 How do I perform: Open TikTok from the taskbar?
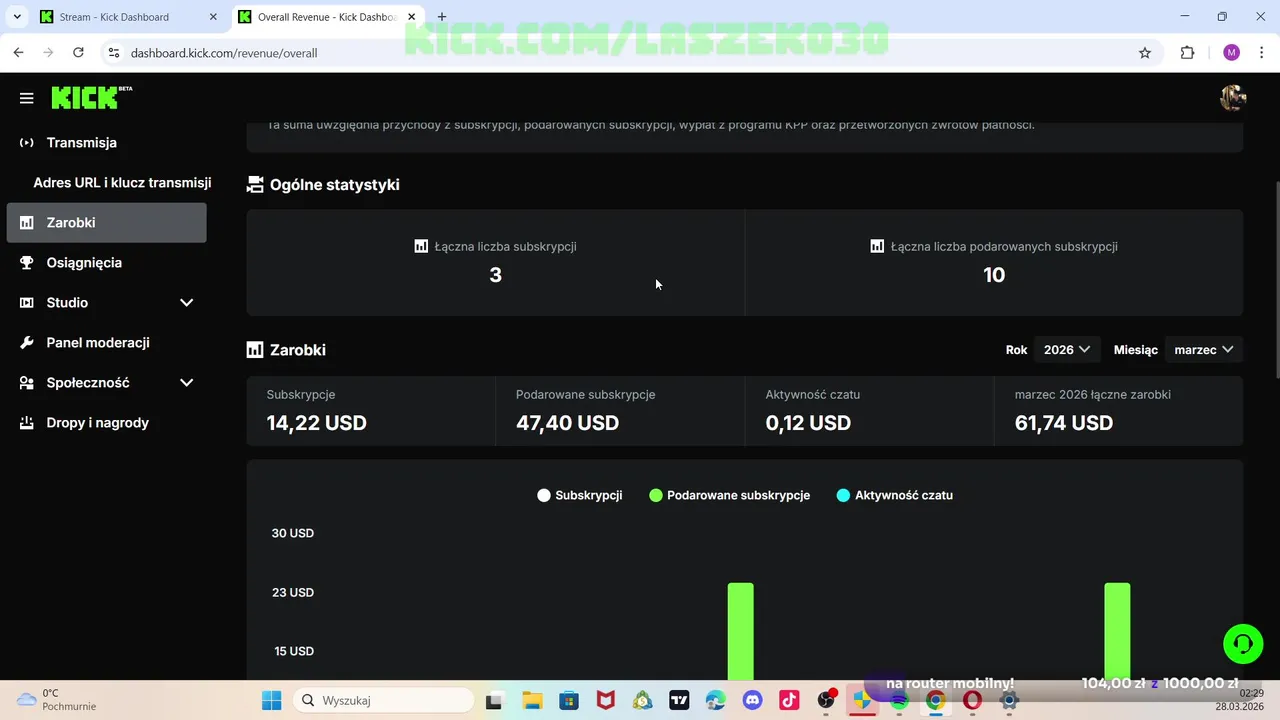point(789,700)
